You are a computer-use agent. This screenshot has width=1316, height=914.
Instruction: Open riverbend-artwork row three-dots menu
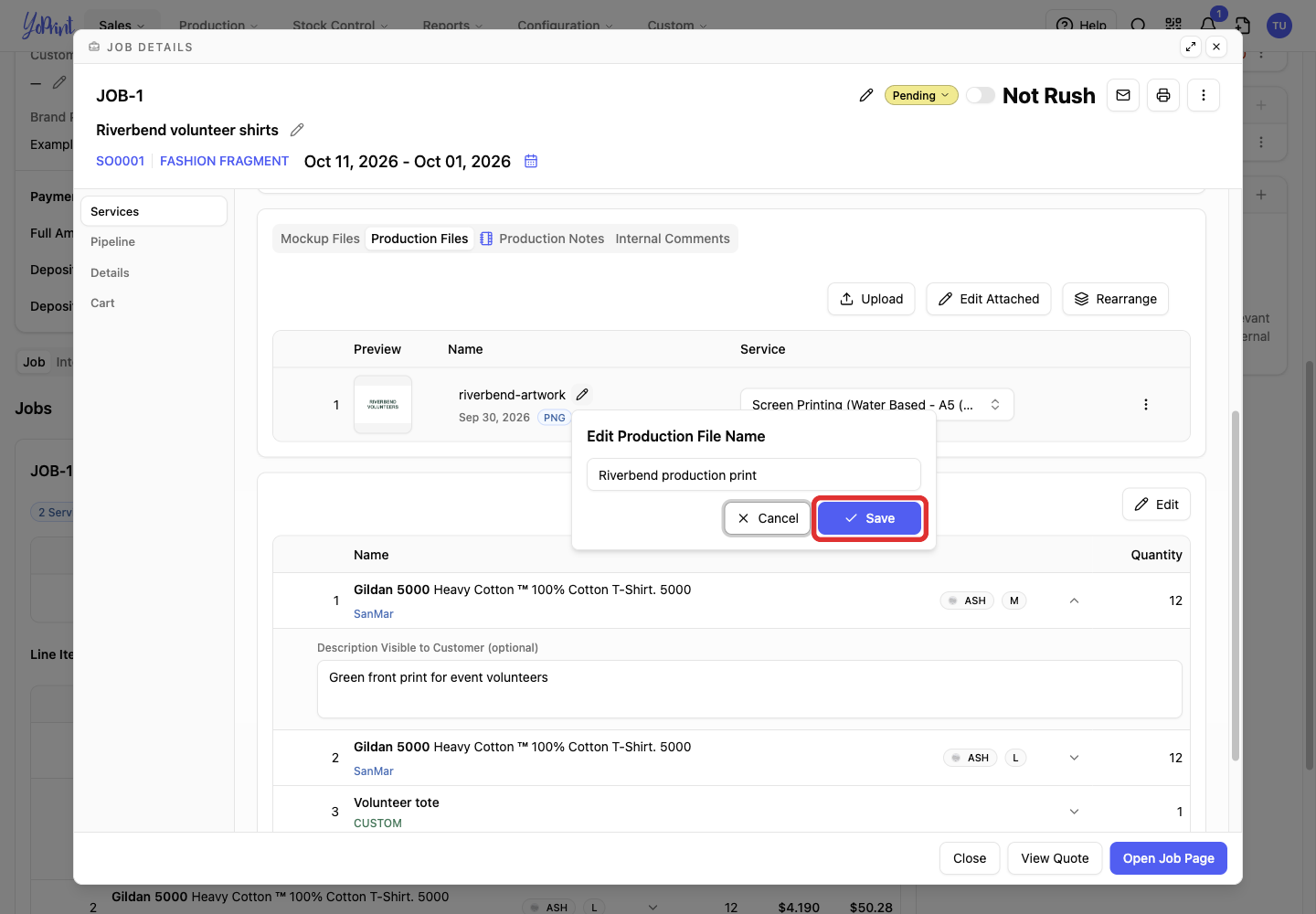(x=1146, y=405)
